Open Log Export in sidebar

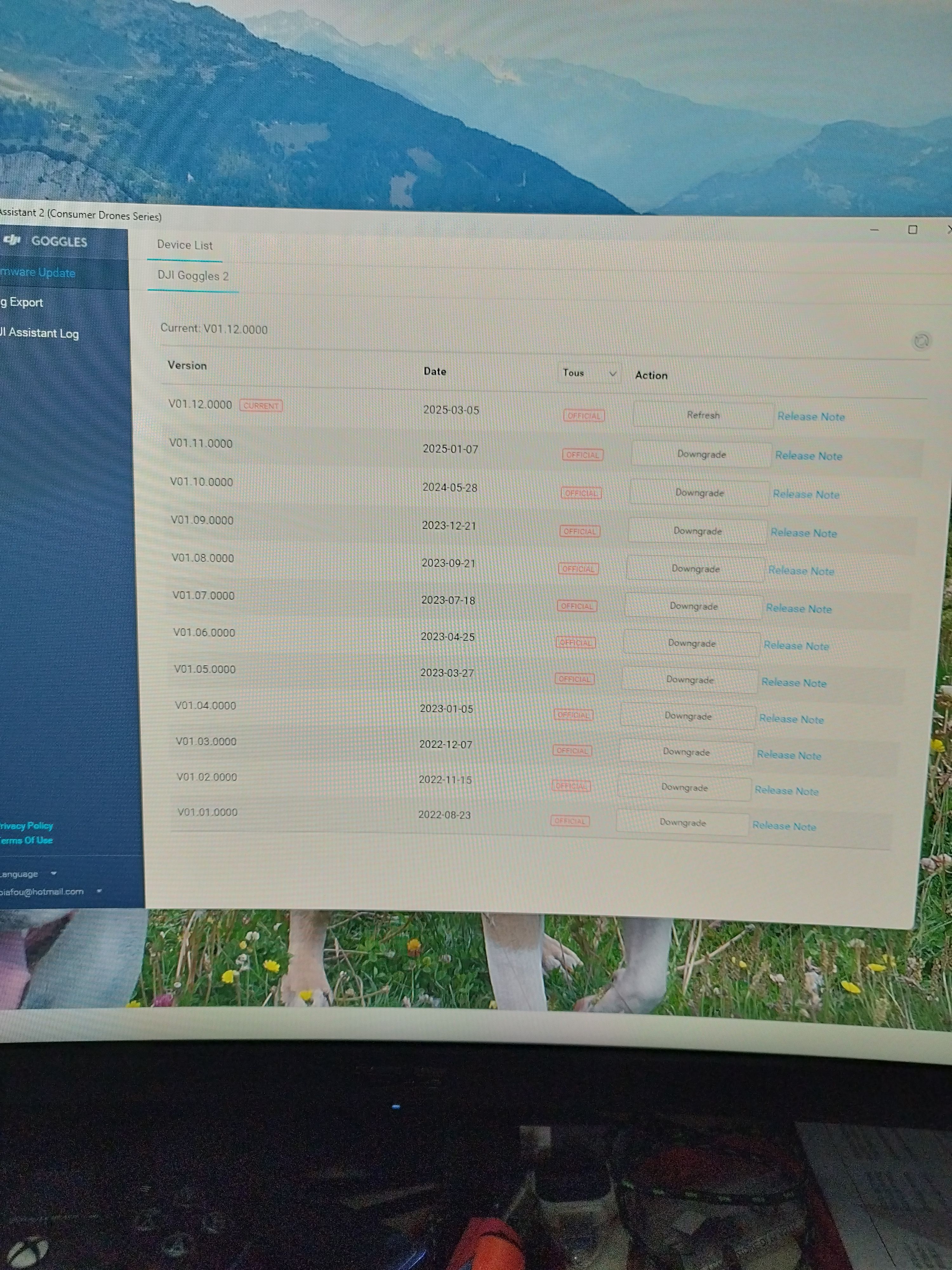[23, 303]
